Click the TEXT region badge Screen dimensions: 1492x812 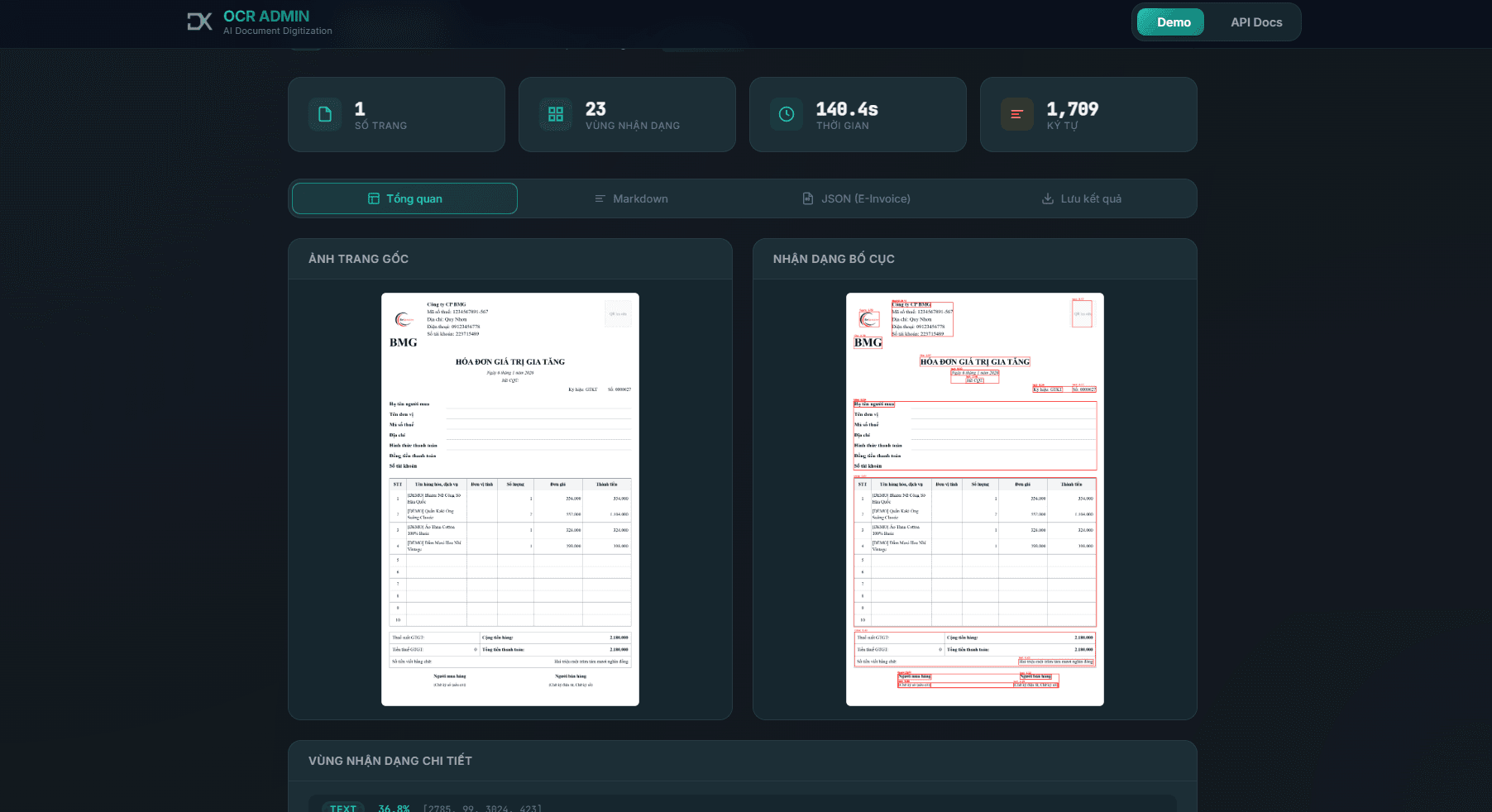pos(343,807)
